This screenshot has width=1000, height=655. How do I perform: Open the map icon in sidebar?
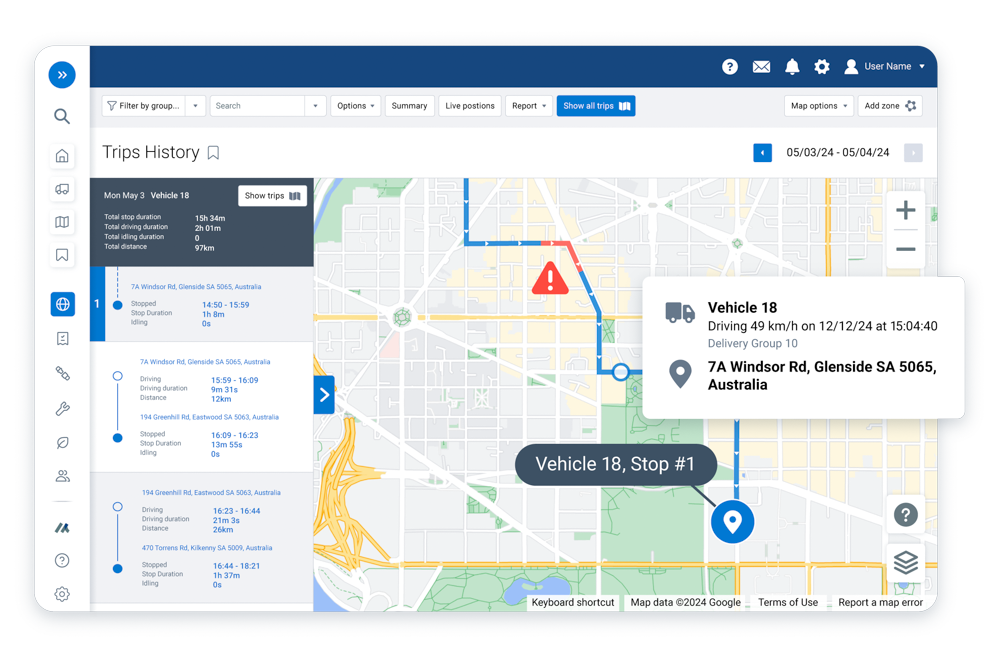[62, 222]
